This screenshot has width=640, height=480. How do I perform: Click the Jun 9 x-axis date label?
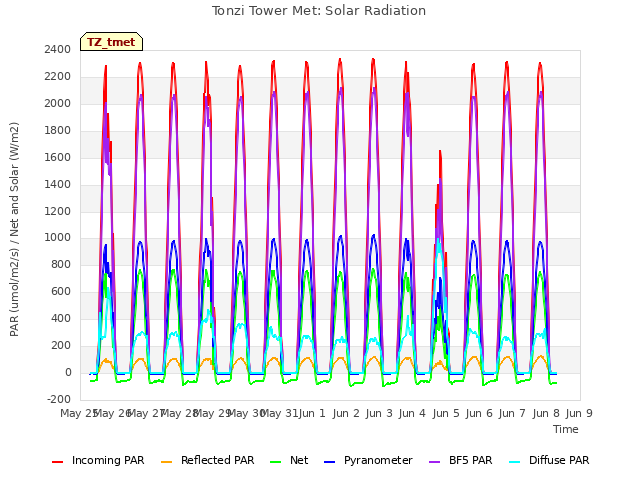coord(579,413)
